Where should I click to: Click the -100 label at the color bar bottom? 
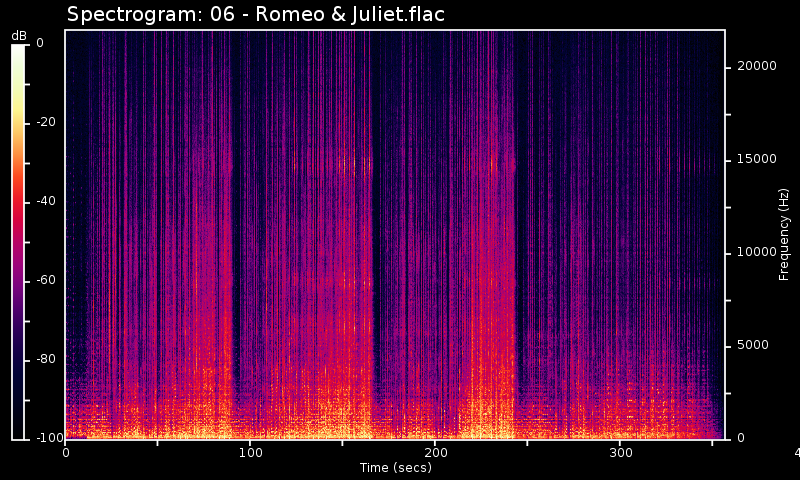tap(48, 438)
